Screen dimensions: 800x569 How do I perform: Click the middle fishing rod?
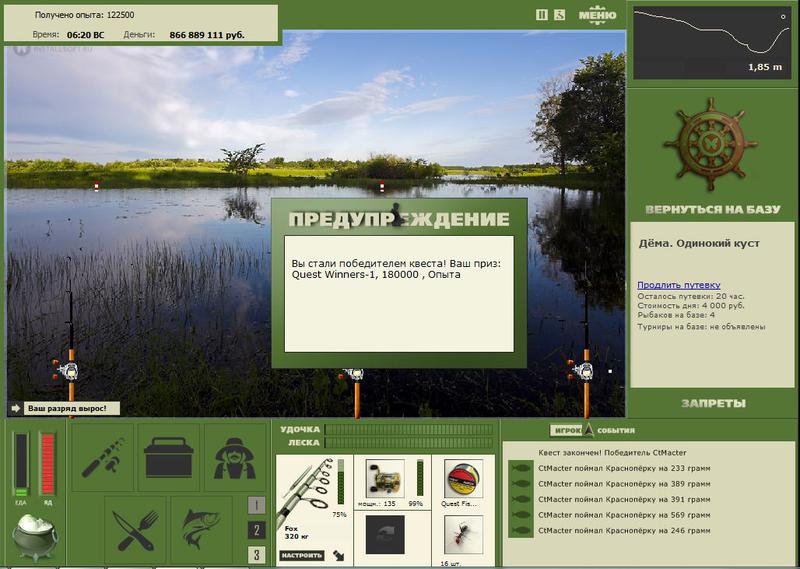[x=356, y=391]
